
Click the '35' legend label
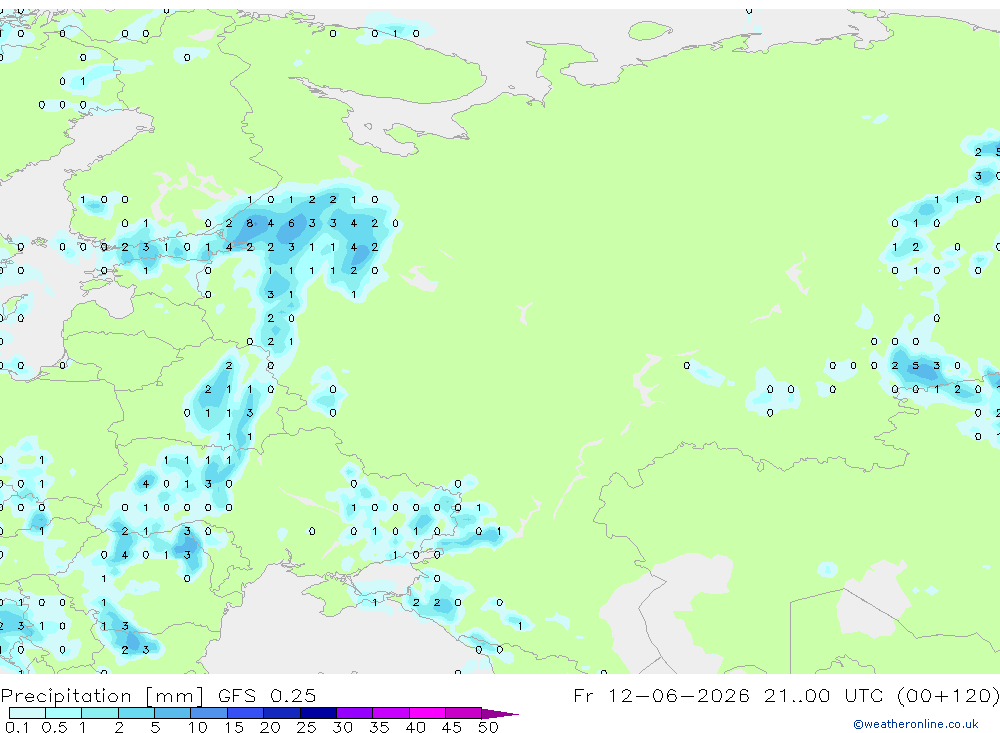pos(379,727)
